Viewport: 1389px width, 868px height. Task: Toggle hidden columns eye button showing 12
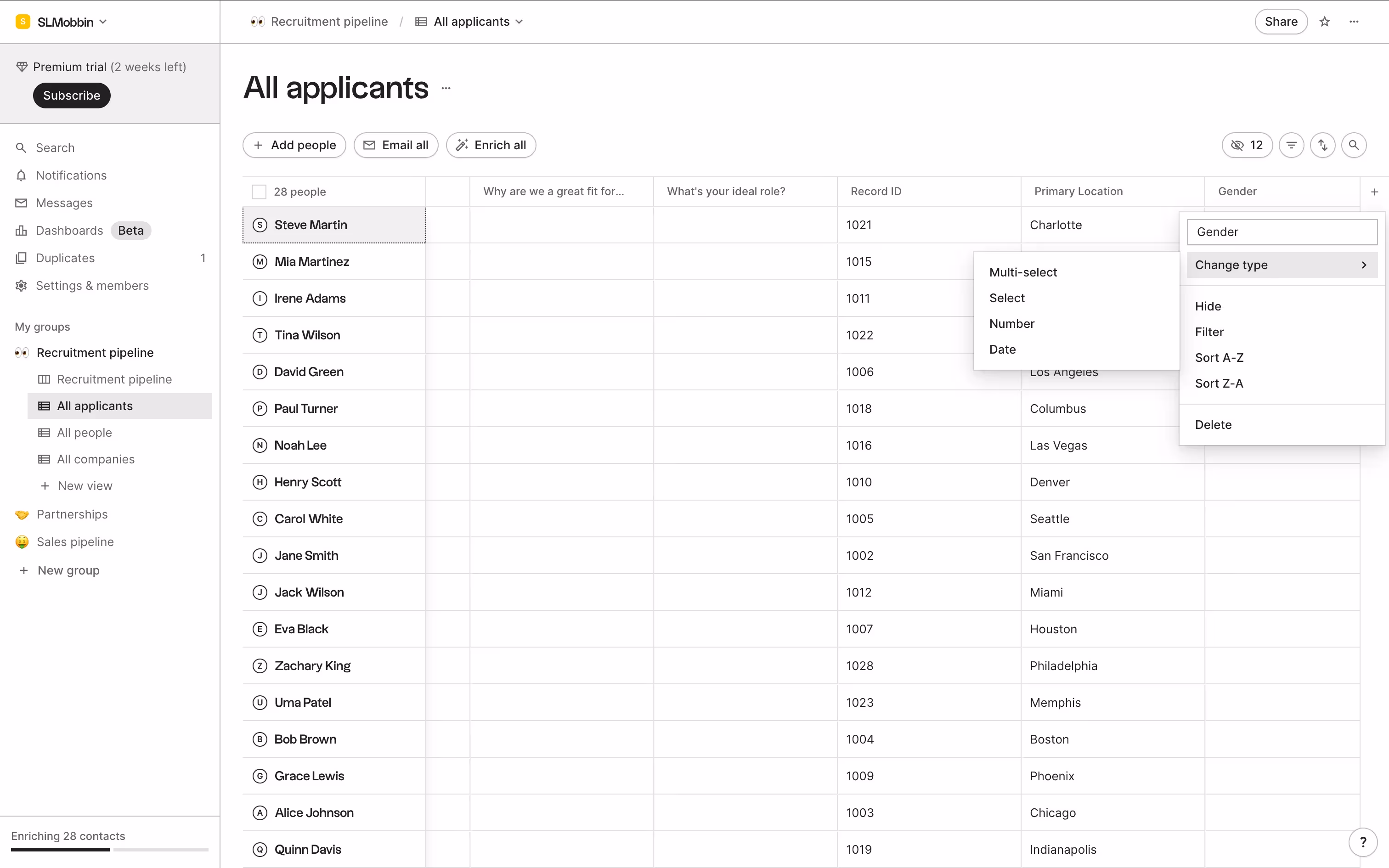[x=1247, y=145]
